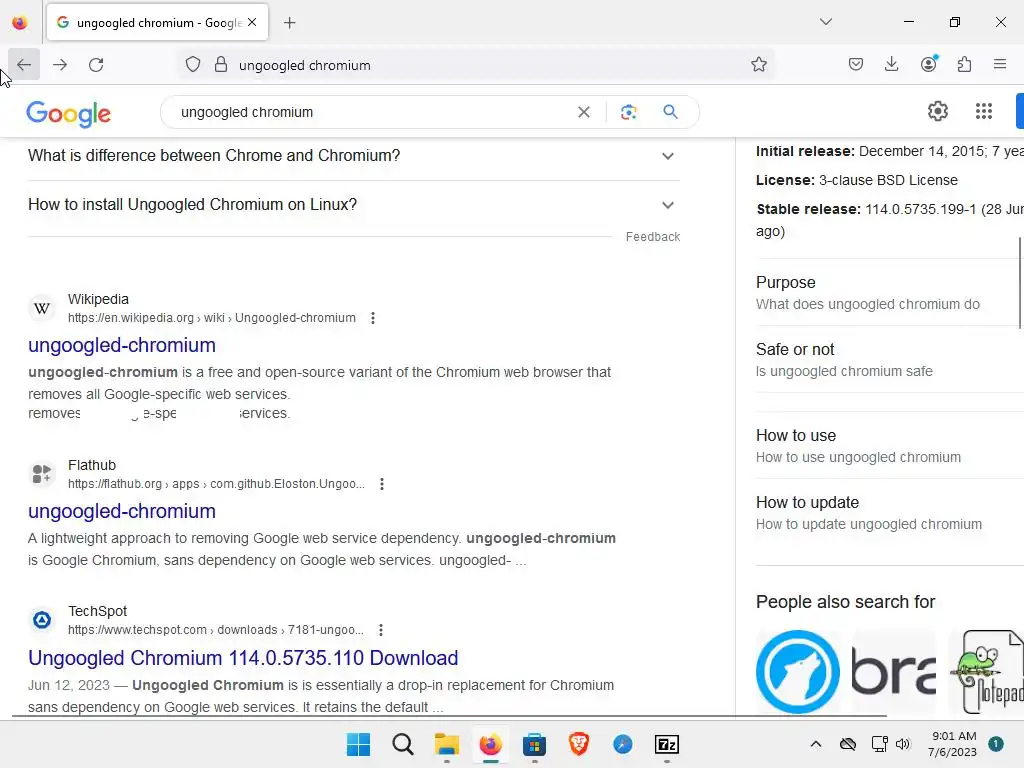Open Wikipedia result options menu
The width and height of the screenshot is (1024, 768).
[373, 318]
